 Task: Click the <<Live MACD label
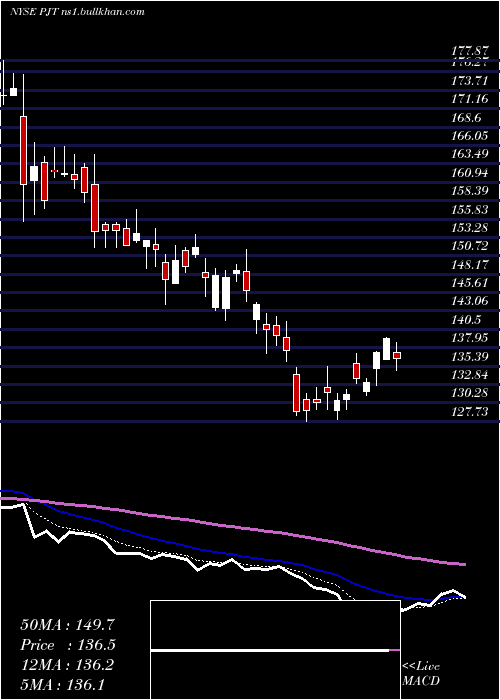point(421,673)
